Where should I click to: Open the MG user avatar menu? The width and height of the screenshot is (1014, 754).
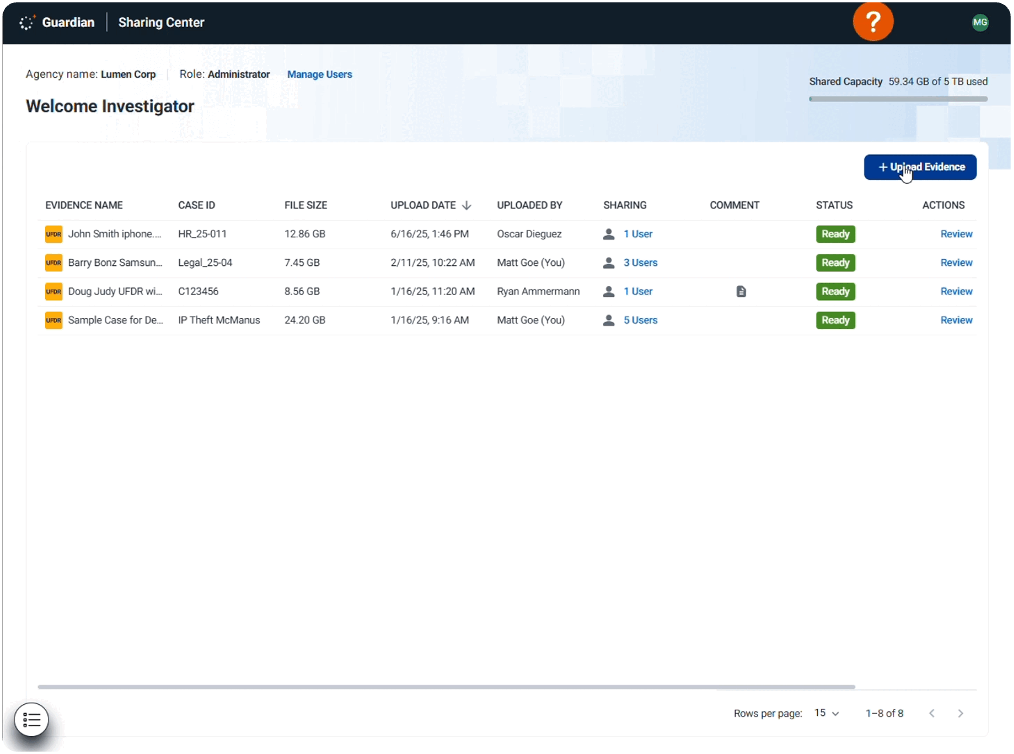pos(980,22)
